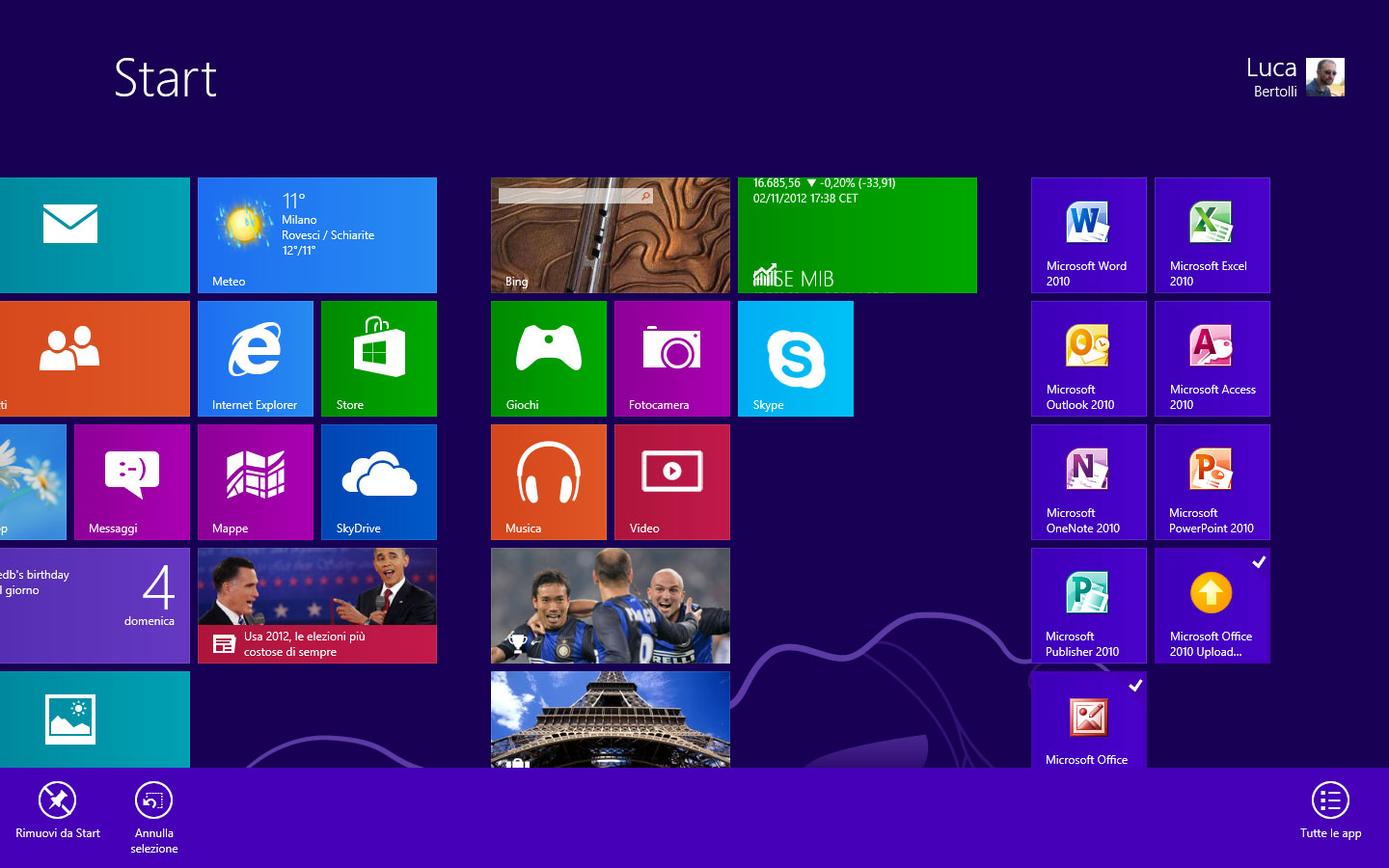Click the Luca Bertolli user name
This screenshot has height=868, width=1389.
pyautogui.click(x=1271, y=77)
